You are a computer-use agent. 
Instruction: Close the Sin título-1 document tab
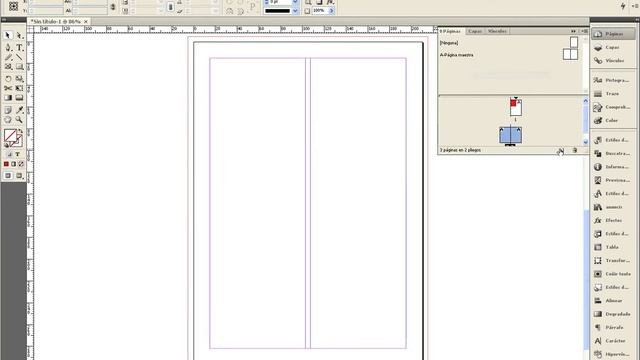(86, 21)
